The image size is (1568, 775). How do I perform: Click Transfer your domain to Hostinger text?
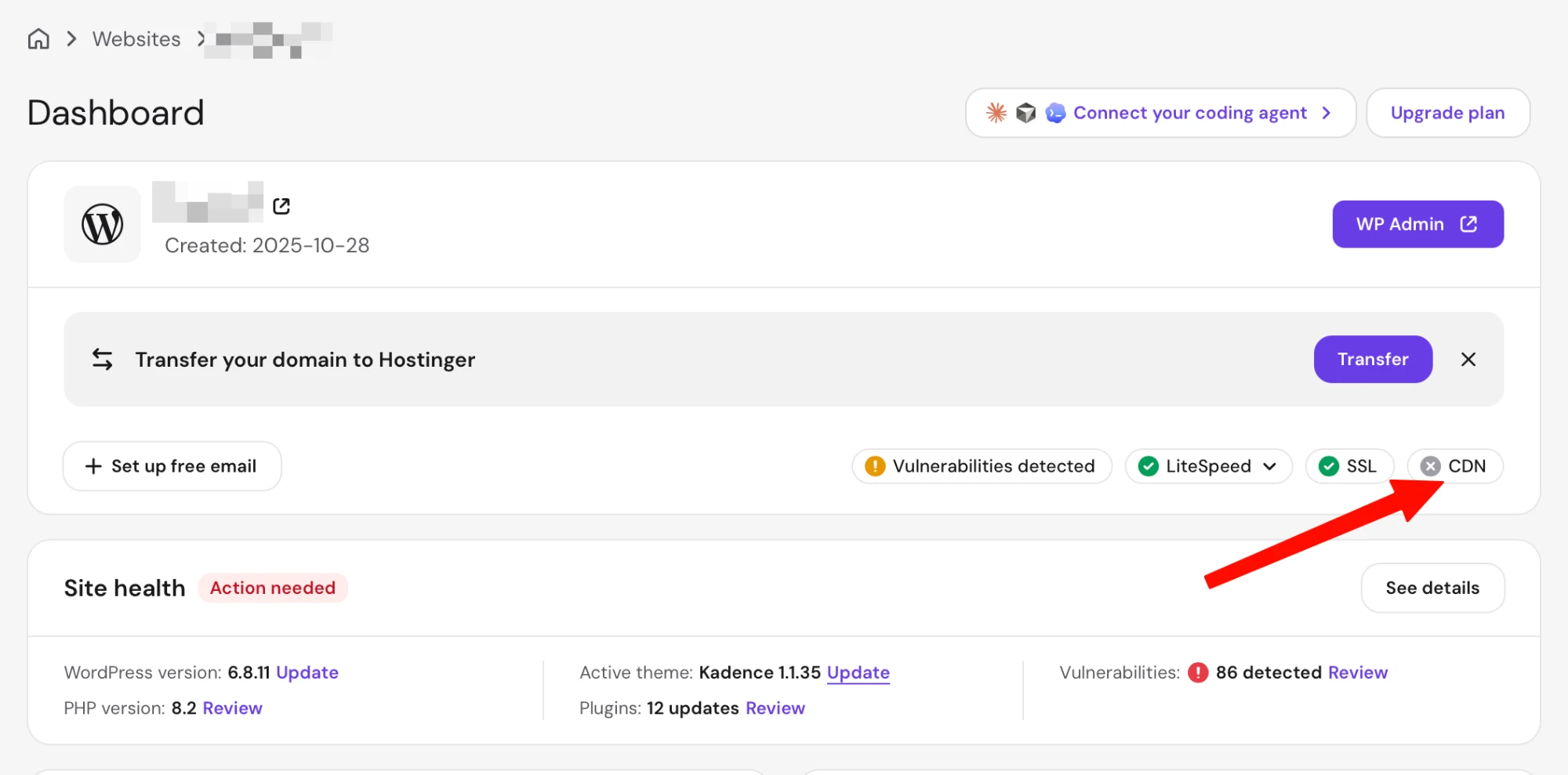pos(305,360)
